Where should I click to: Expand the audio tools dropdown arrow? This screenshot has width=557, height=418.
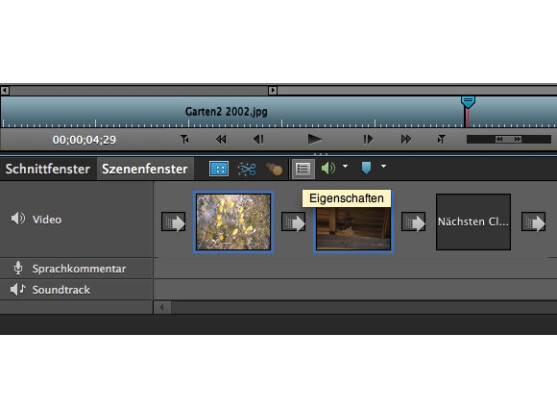click(345, 166)
